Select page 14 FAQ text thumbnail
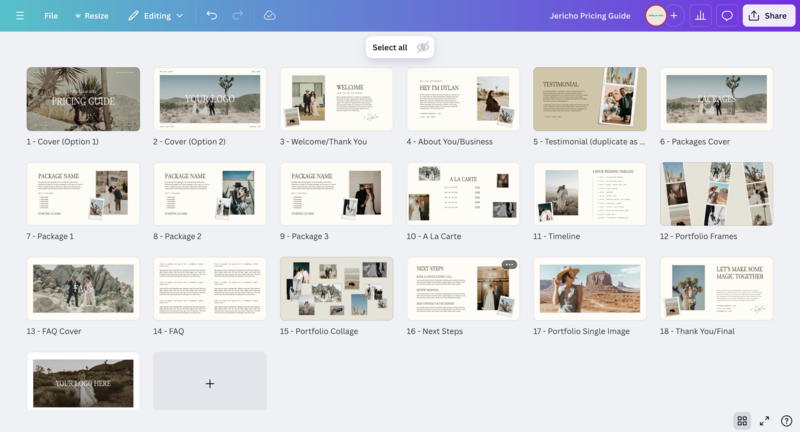Screen dimensions: 800x432 [x=210, y=289]
